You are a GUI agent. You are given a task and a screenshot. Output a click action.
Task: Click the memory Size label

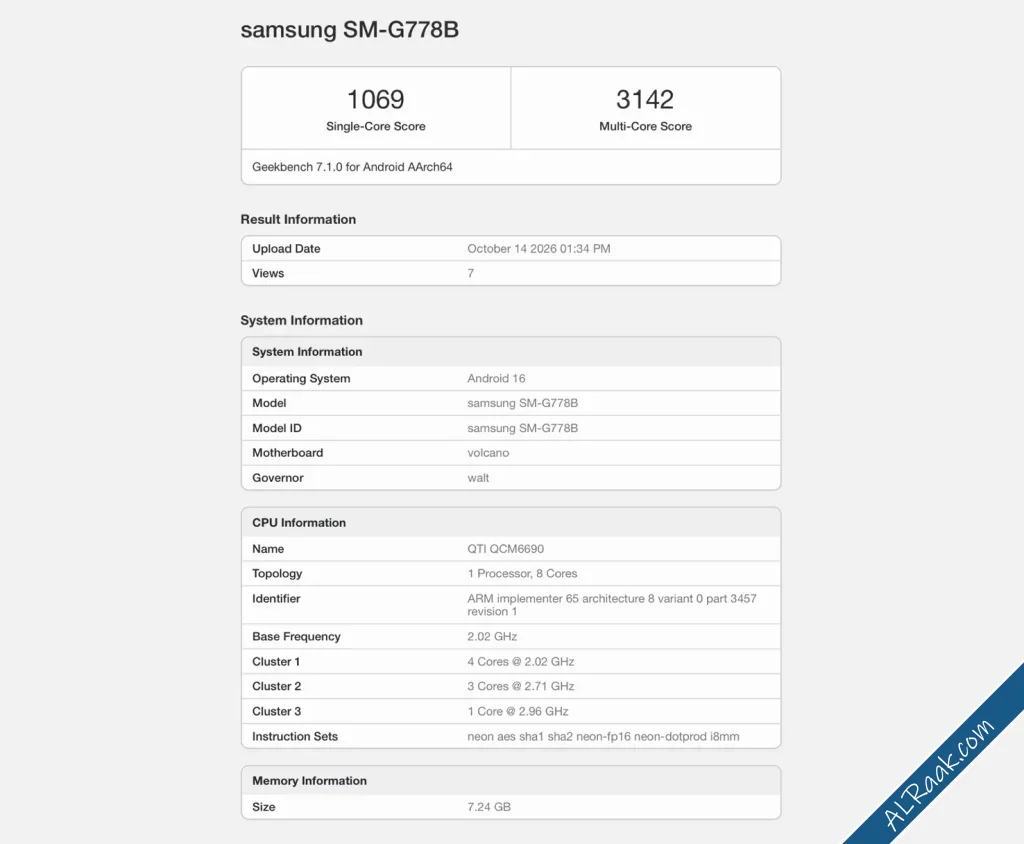[x=264, y=807]
